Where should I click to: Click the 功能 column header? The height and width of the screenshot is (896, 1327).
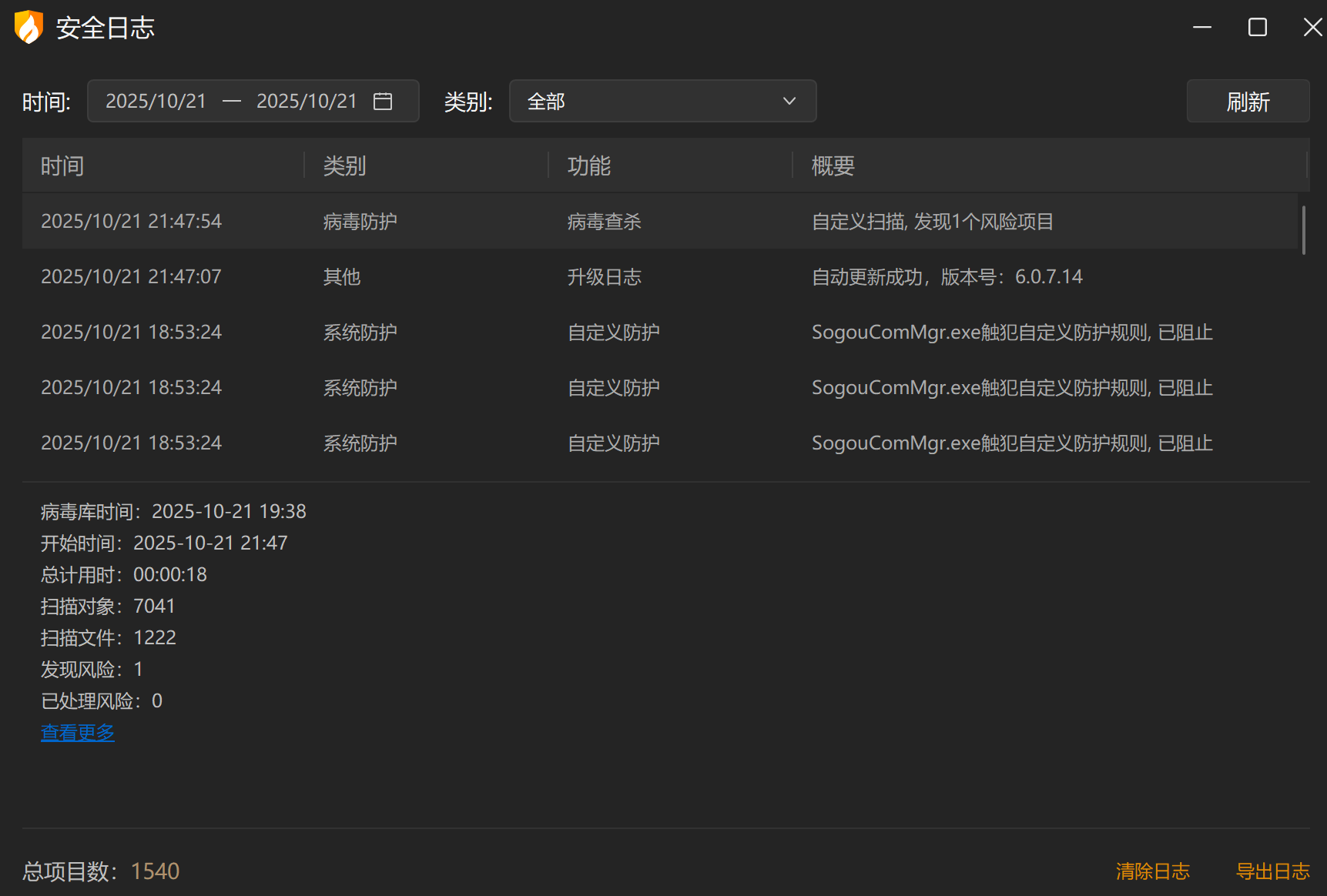point(589,165)
